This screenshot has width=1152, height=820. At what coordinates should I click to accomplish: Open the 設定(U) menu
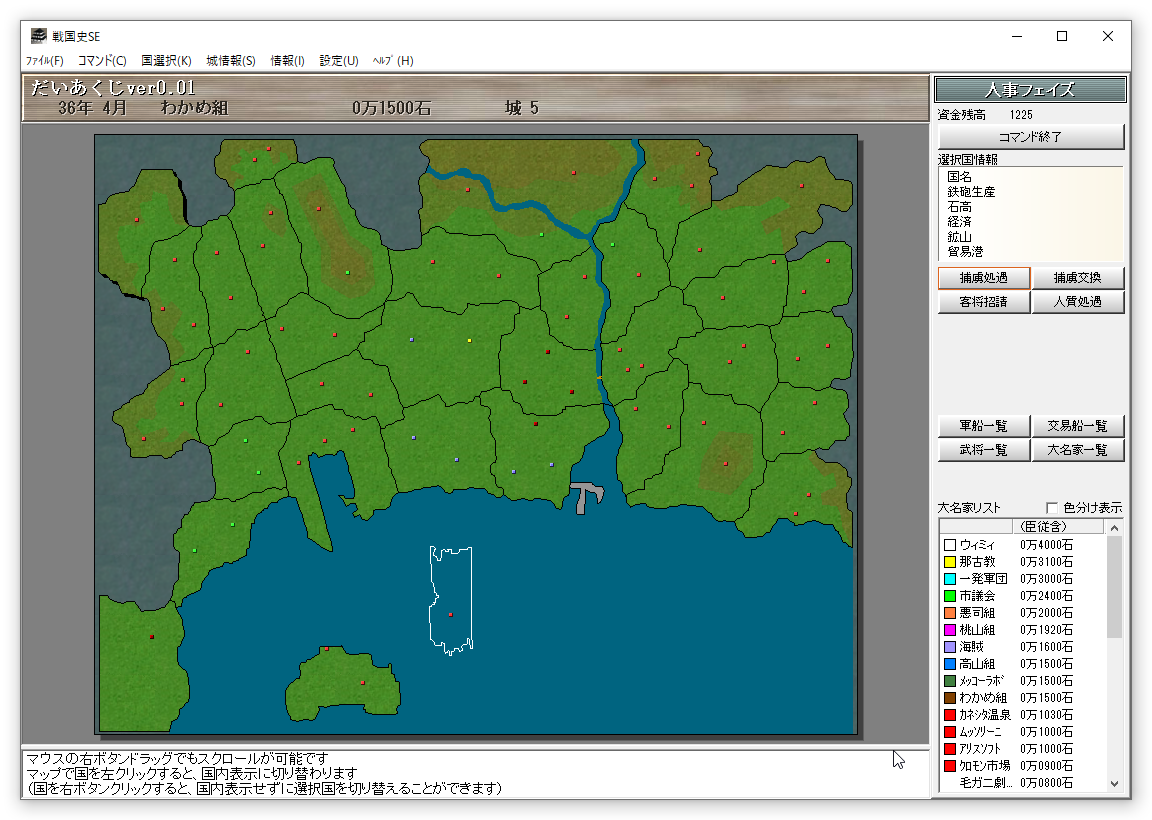339,61
